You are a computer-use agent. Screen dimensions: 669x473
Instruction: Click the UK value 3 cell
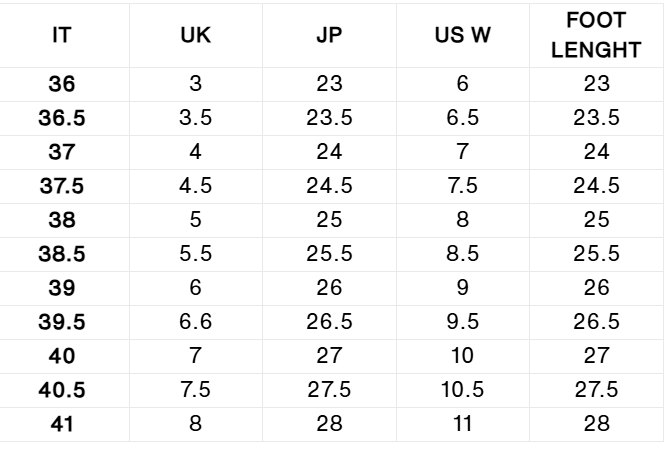(195, 84)
